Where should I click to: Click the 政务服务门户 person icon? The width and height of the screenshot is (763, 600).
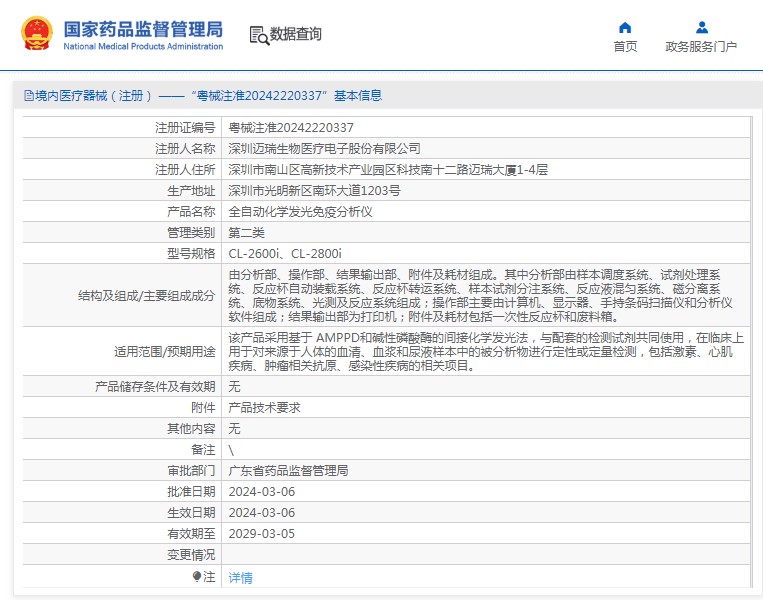coord(701,27)
